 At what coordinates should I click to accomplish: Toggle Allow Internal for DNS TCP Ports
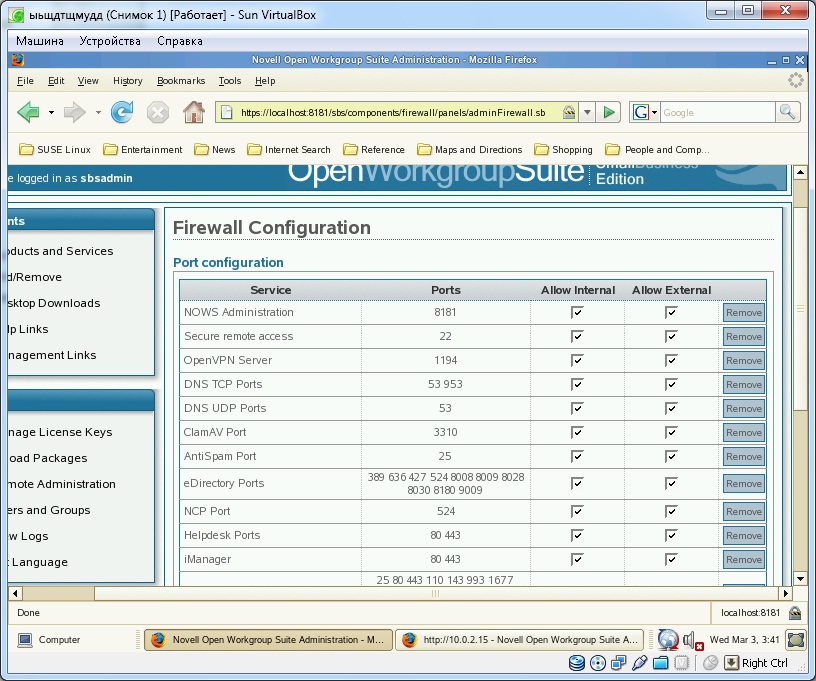(577, 384)
